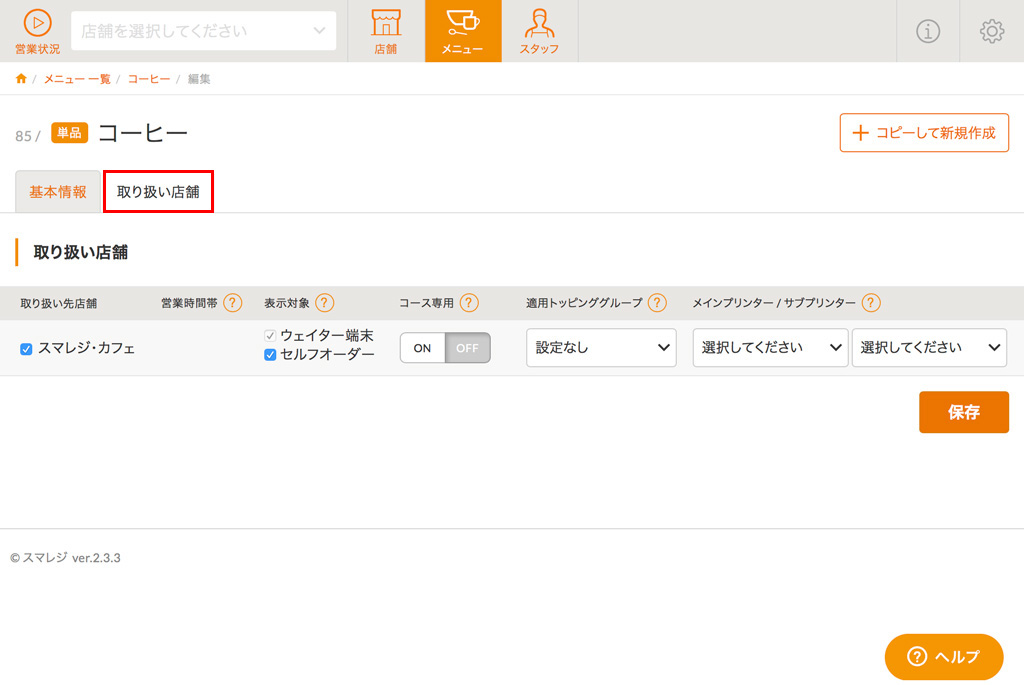Image resolution: width=1024 pixels, height=685 pixels.
Task: Click the information icon in header
Action: 928,31
